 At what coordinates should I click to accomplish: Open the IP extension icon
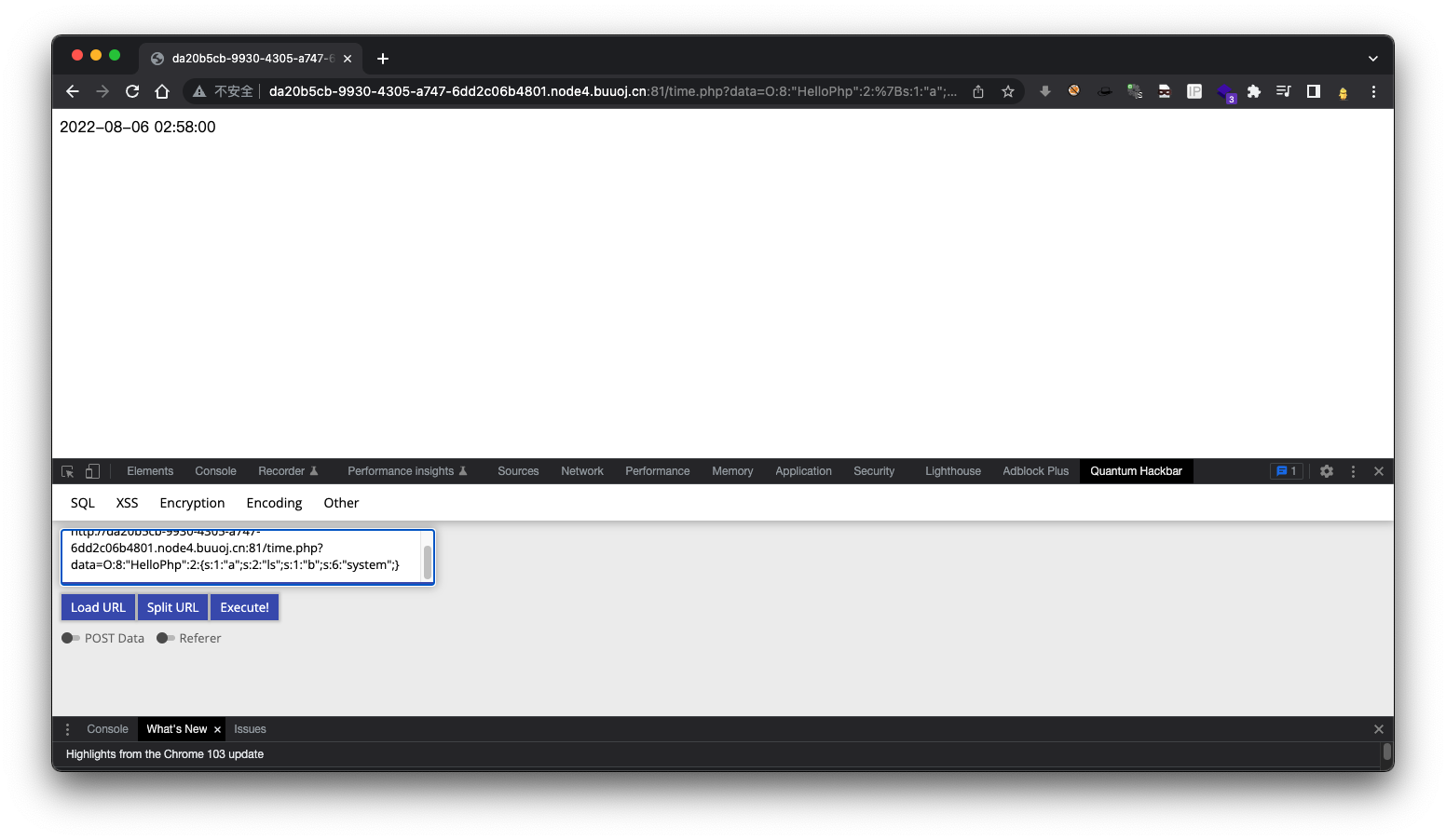[1194, 91]
